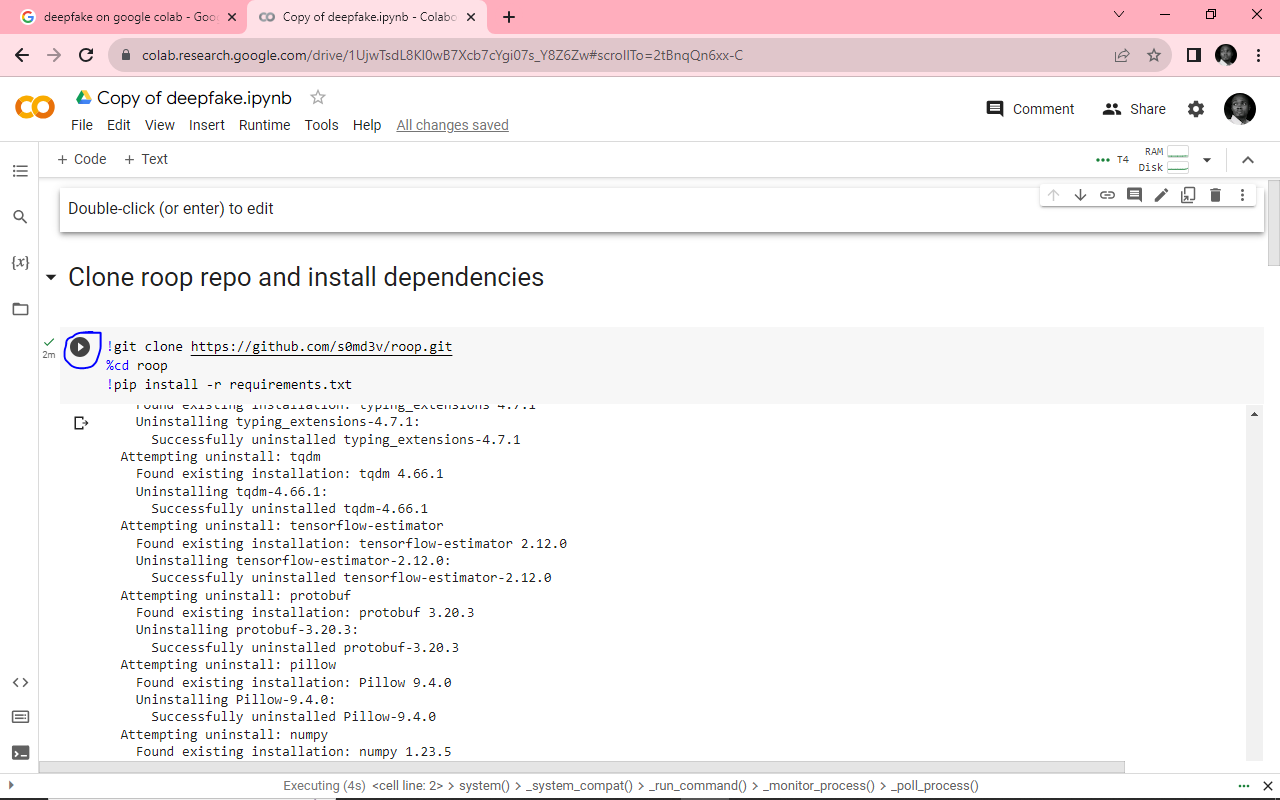The height and width of the screenshot is (800, 1280).
Task: Run the git clone code cell
Action: tap(80, 348)
